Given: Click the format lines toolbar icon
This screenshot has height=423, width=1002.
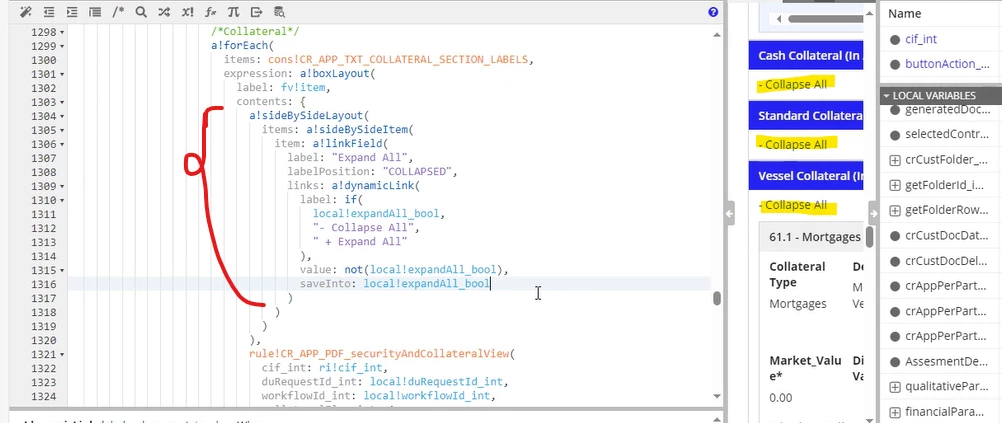Looking at the screenshot, I should click(95, 12).
